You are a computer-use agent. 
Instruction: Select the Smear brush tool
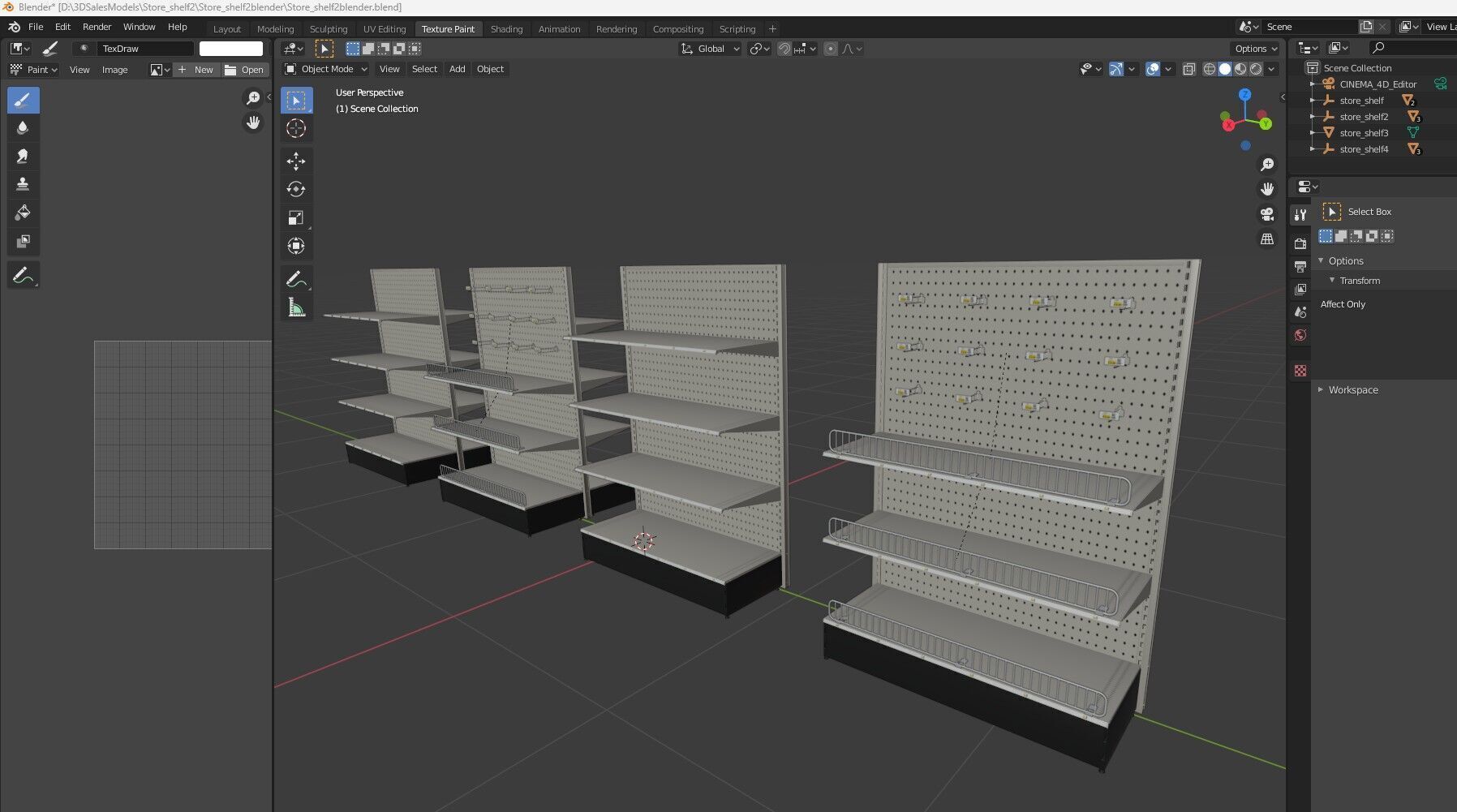click(23, 157)
